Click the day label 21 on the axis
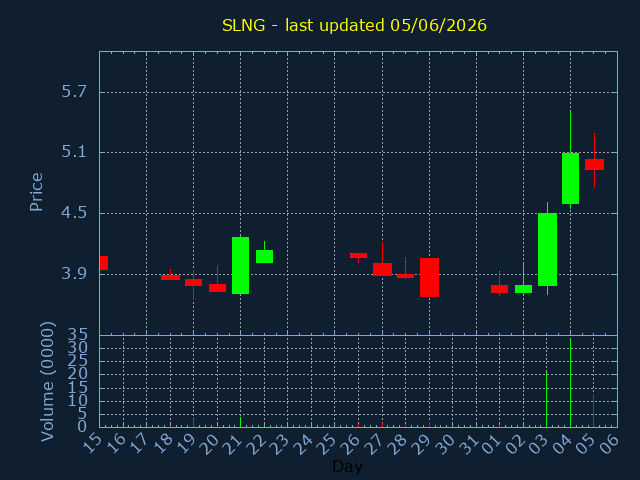 [236, 444]
